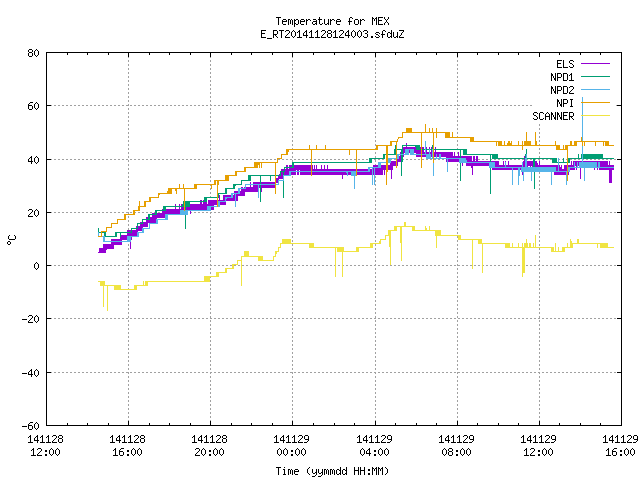Click the Time (yymmdd HH:MM) axis title
The width and height of the screenshot is (640, 480).
tap(332, 471)
